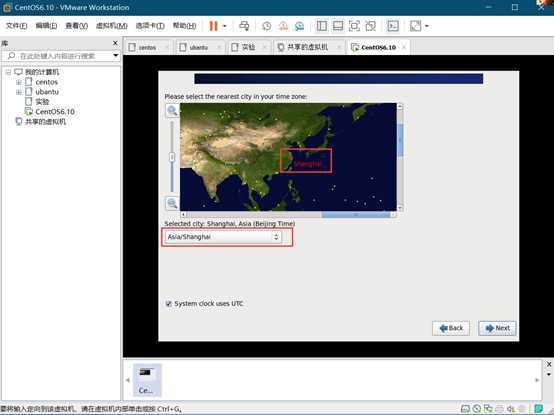Toggle System clock uses UTC checkbox
Viewport: 554px width, 415px height.
point(169,303)
